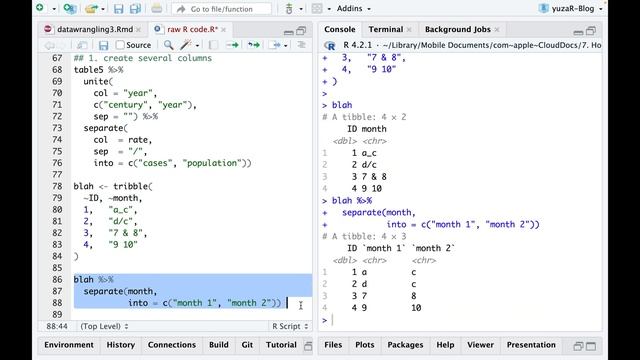Click the 'table5 %>%' code line

click(98, 70)
